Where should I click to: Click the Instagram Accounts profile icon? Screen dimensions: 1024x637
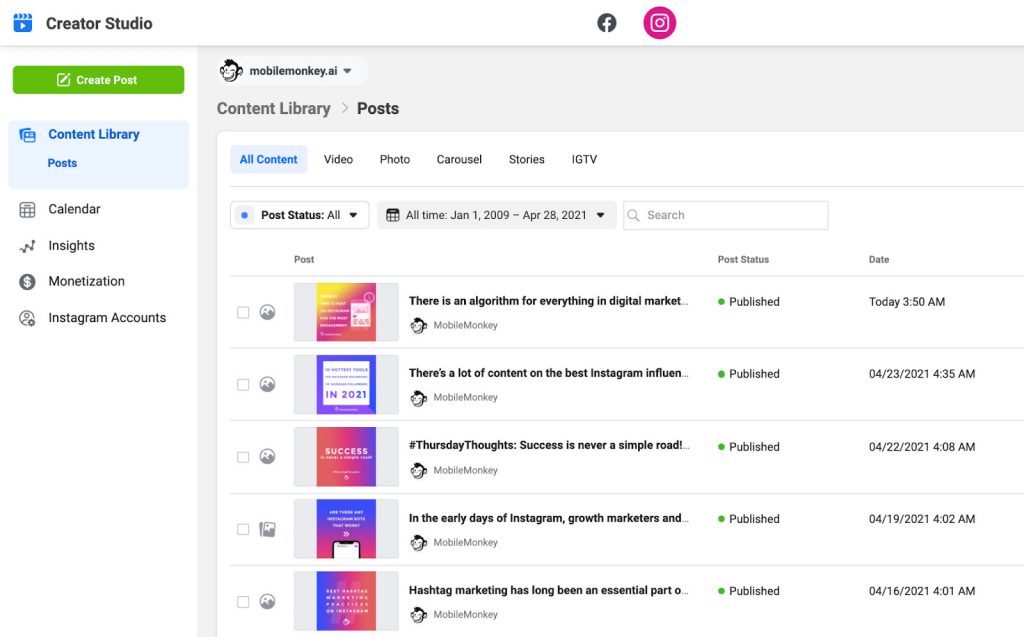pos(27,318)
